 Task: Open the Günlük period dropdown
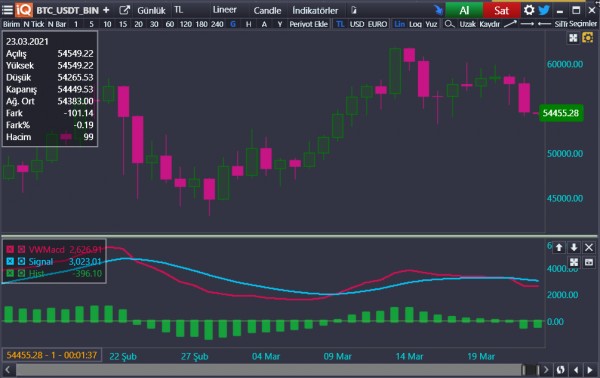point(151,10)
